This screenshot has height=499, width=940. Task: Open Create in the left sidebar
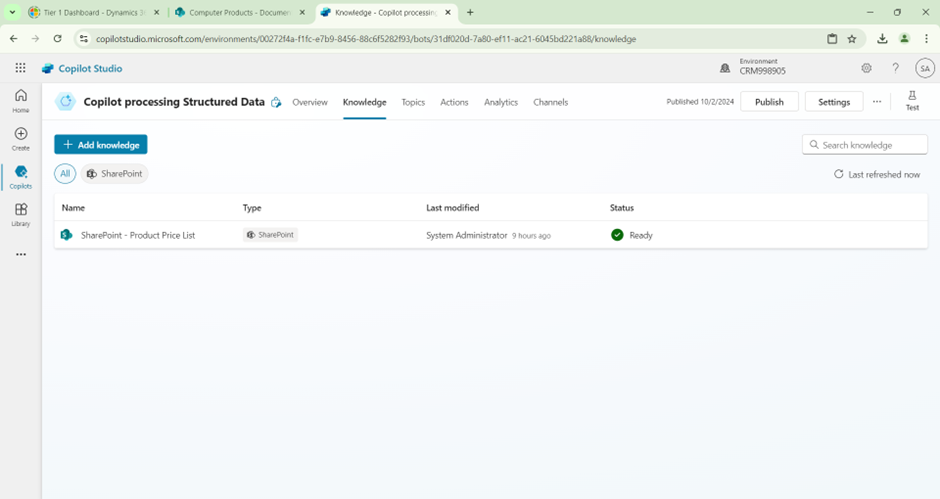click(x=20, y=139)
